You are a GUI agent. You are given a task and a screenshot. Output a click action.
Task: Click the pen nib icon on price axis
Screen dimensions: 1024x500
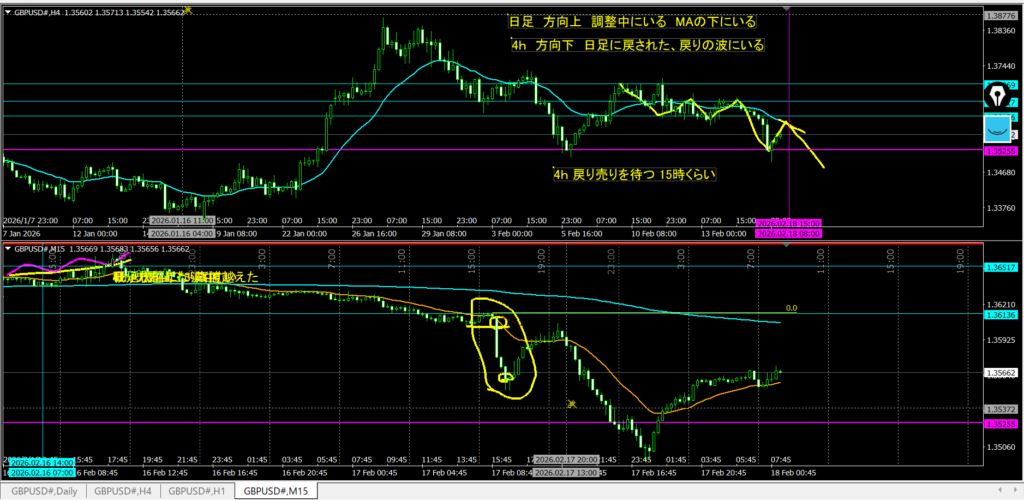pos(999,95)
